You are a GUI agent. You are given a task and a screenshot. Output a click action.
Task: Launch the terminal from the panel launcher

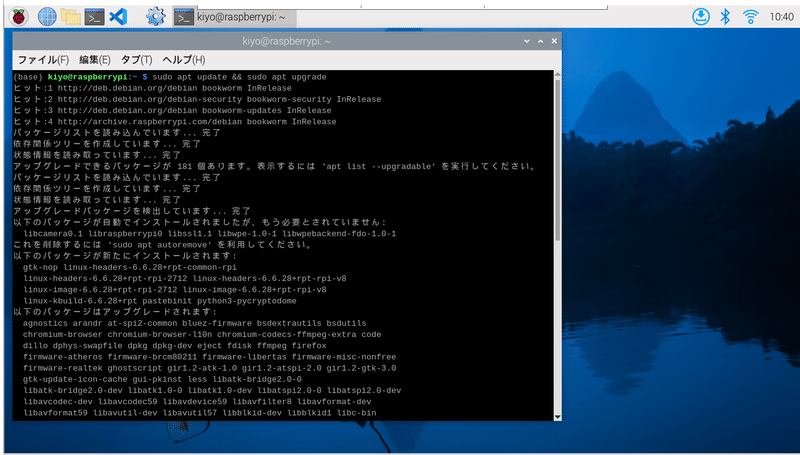coord(94,17)
